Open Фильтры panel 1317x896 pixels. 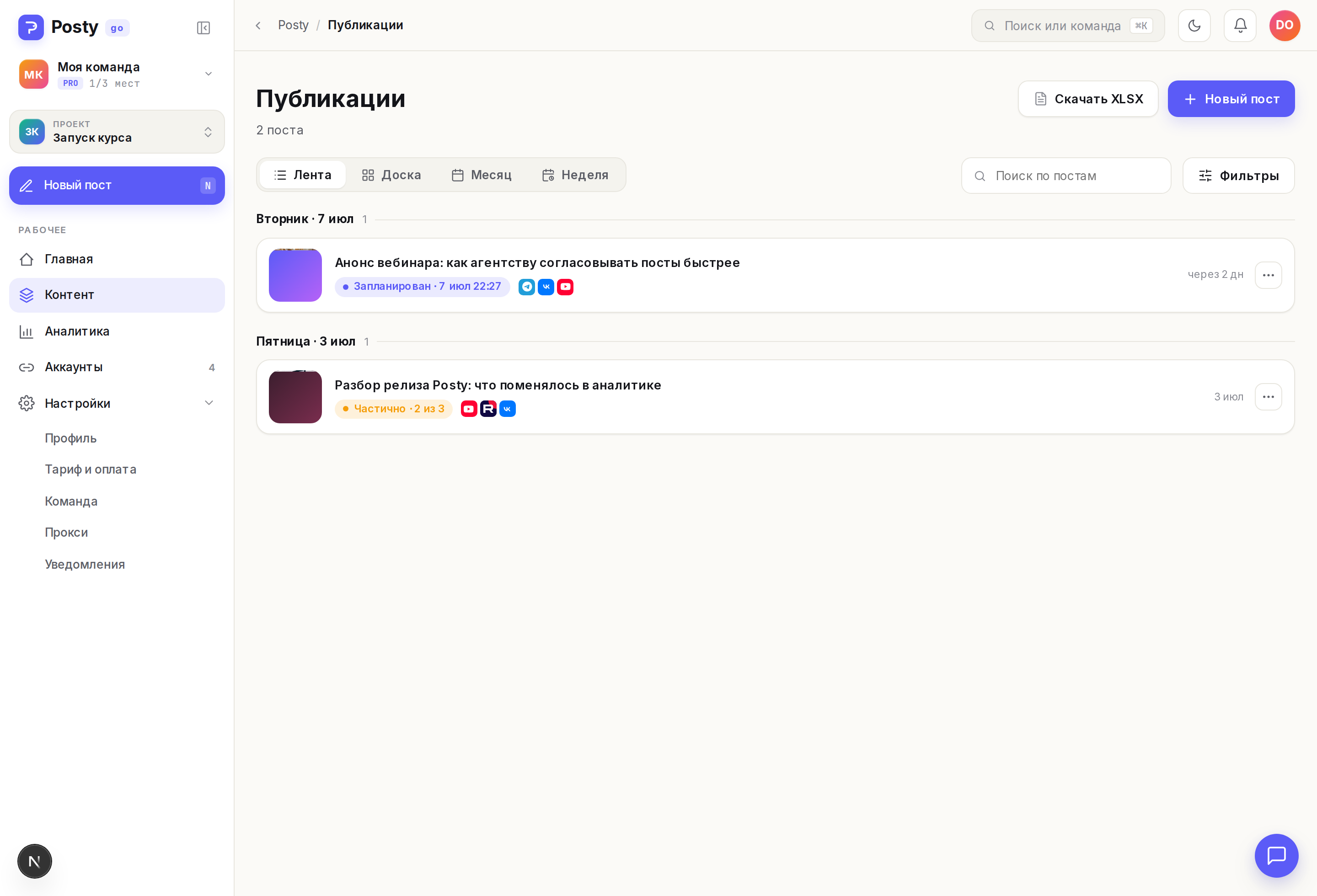1238,176
